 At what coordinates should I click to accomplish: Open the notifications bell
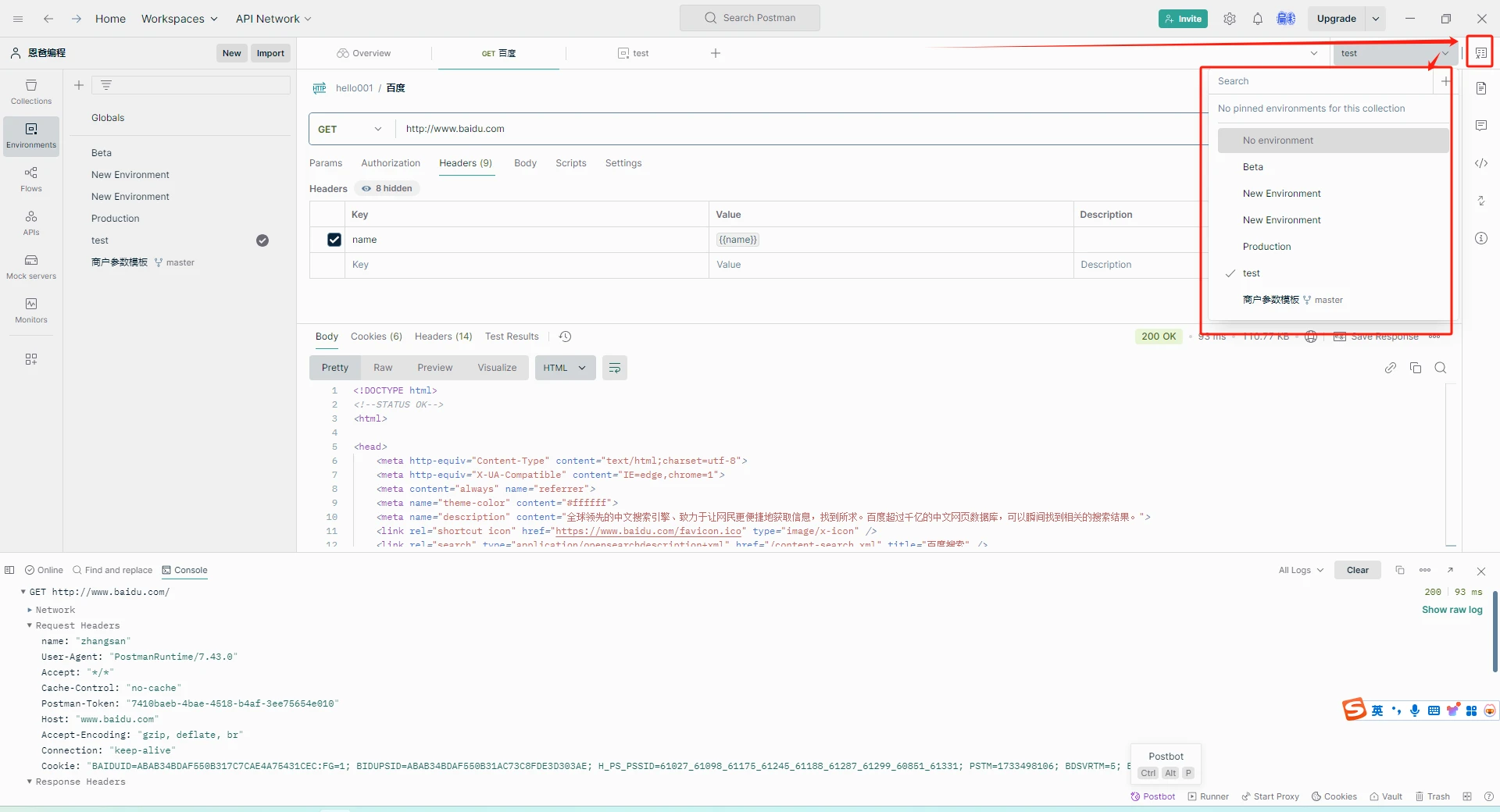coord(1258,19)
